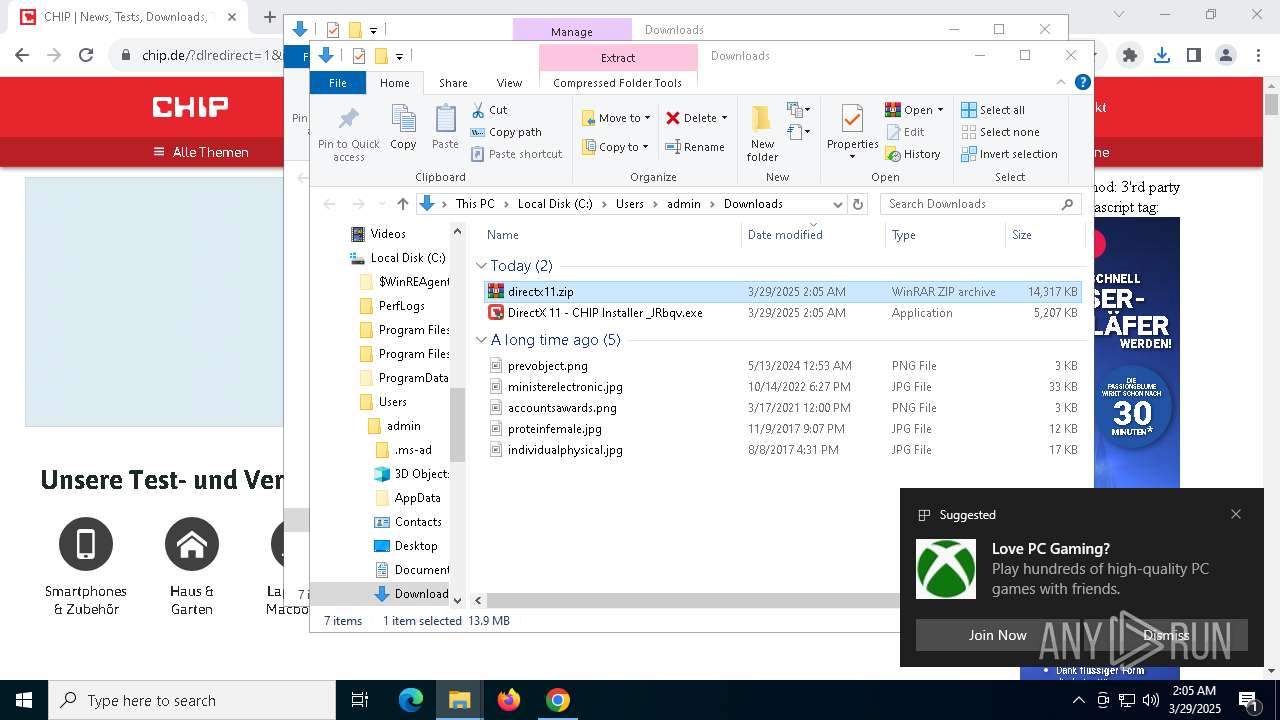The width and height of the screenshot is (1280, 720).
Task: Click Copy path command
Action: click(x=506, y=132)
